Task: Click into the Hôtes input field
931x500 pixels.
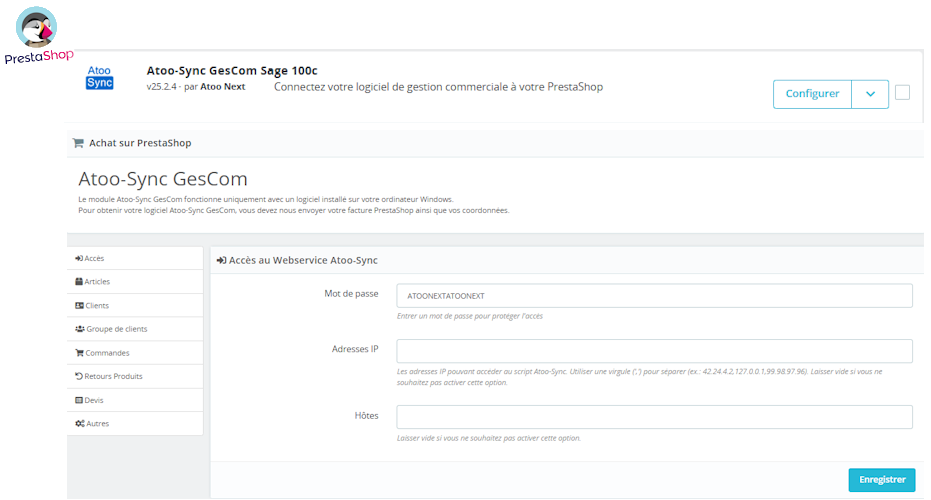Action: [654, 417]
